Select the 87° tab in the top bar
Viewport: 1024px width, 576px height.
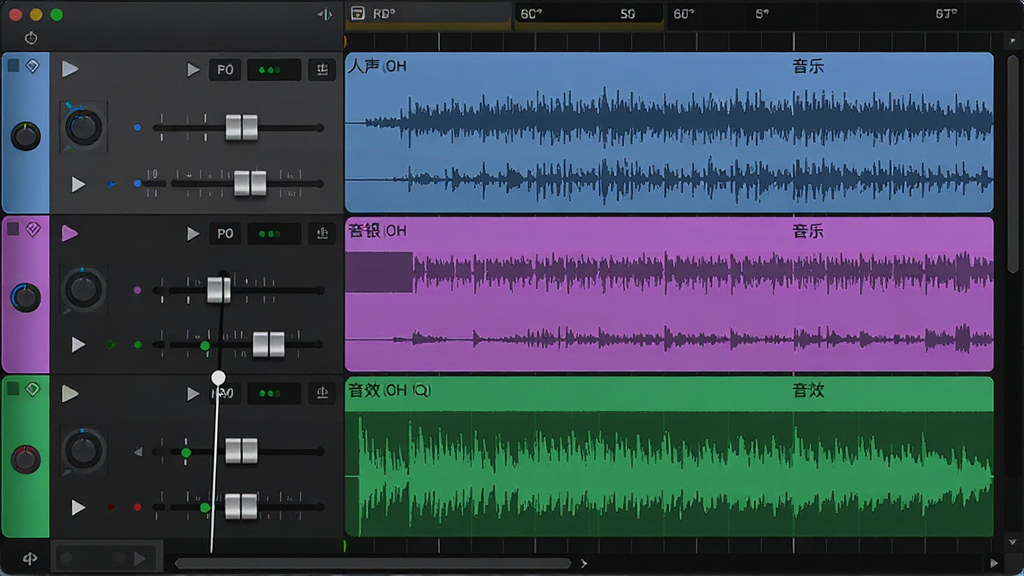tap(946, 13)
